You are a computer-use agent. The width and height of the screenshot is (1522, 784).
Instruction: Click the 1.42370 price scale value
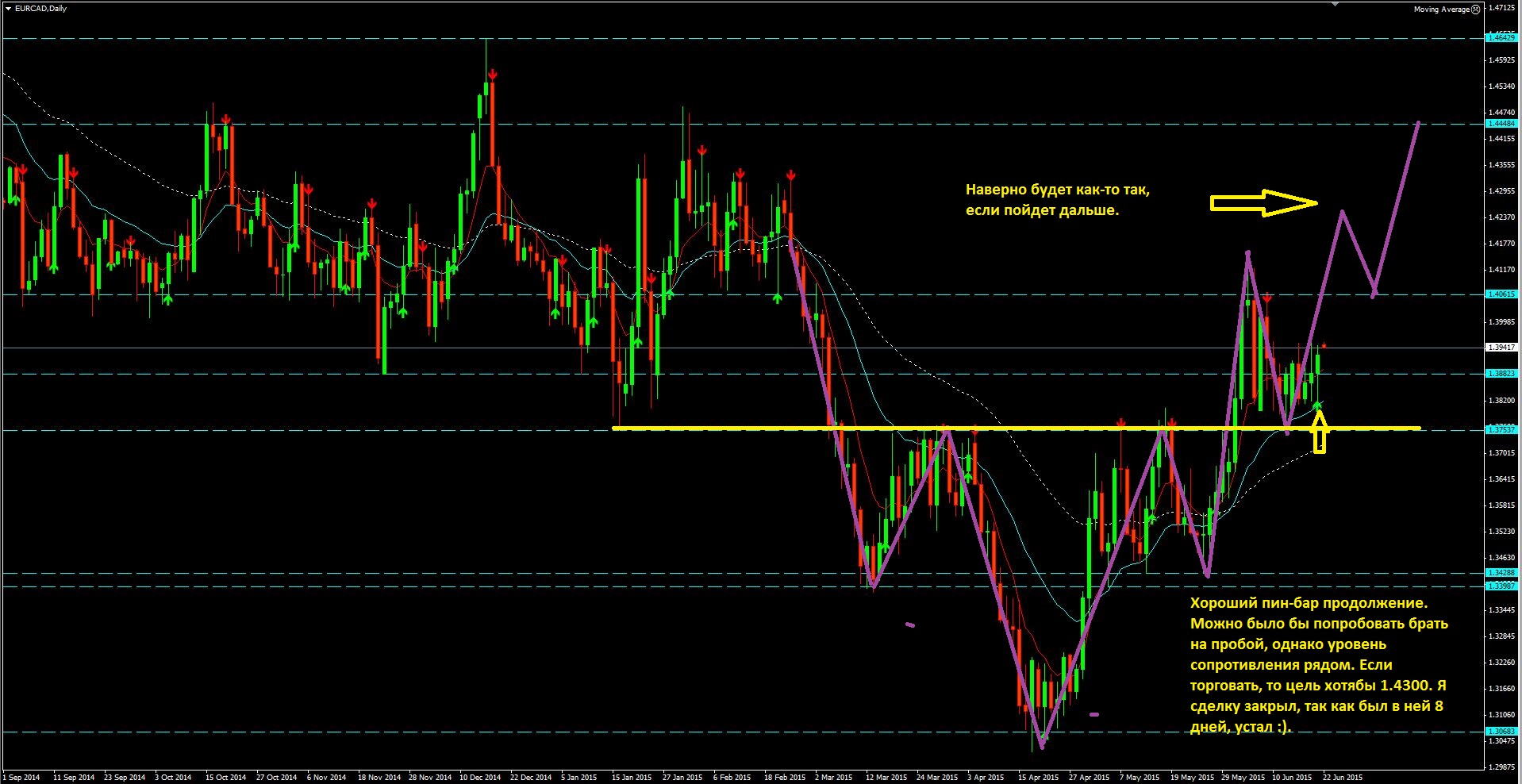1502,217
